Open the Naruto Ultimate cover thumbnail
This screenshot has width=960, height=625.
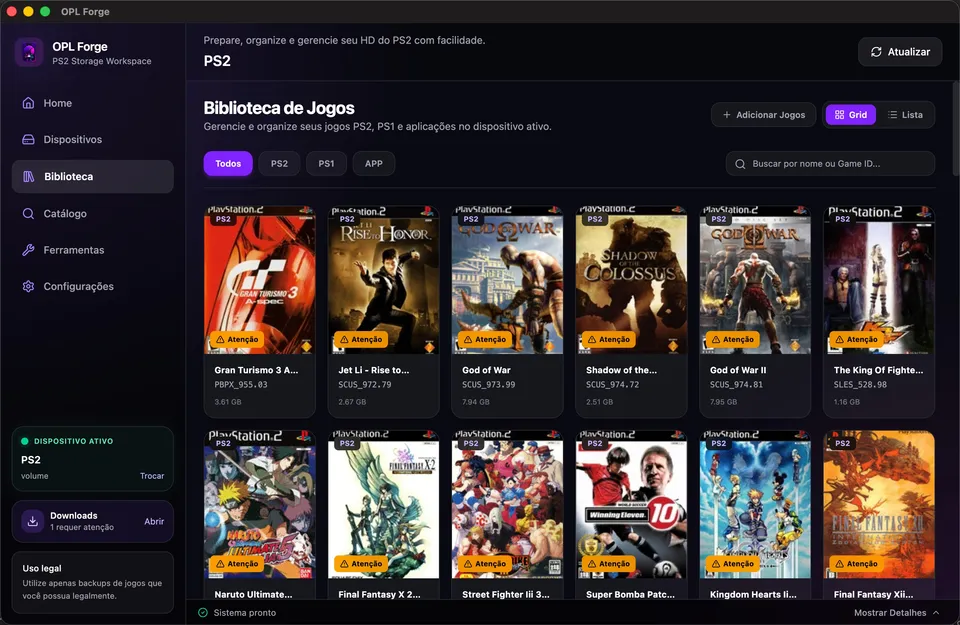[x=260, y=504]
